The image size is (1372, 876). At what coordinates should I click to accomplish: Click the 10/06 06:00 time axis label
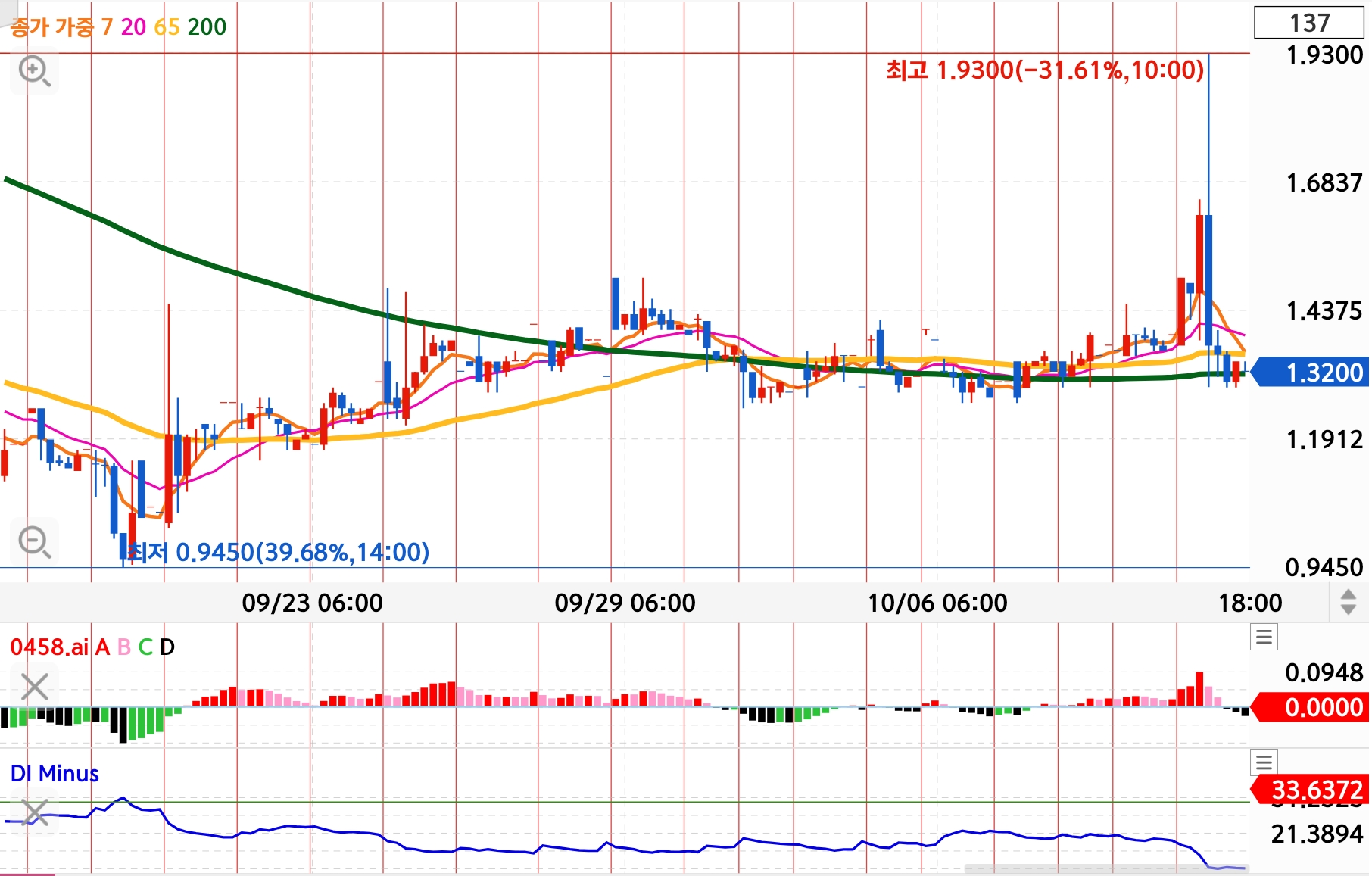pos(937,603)
